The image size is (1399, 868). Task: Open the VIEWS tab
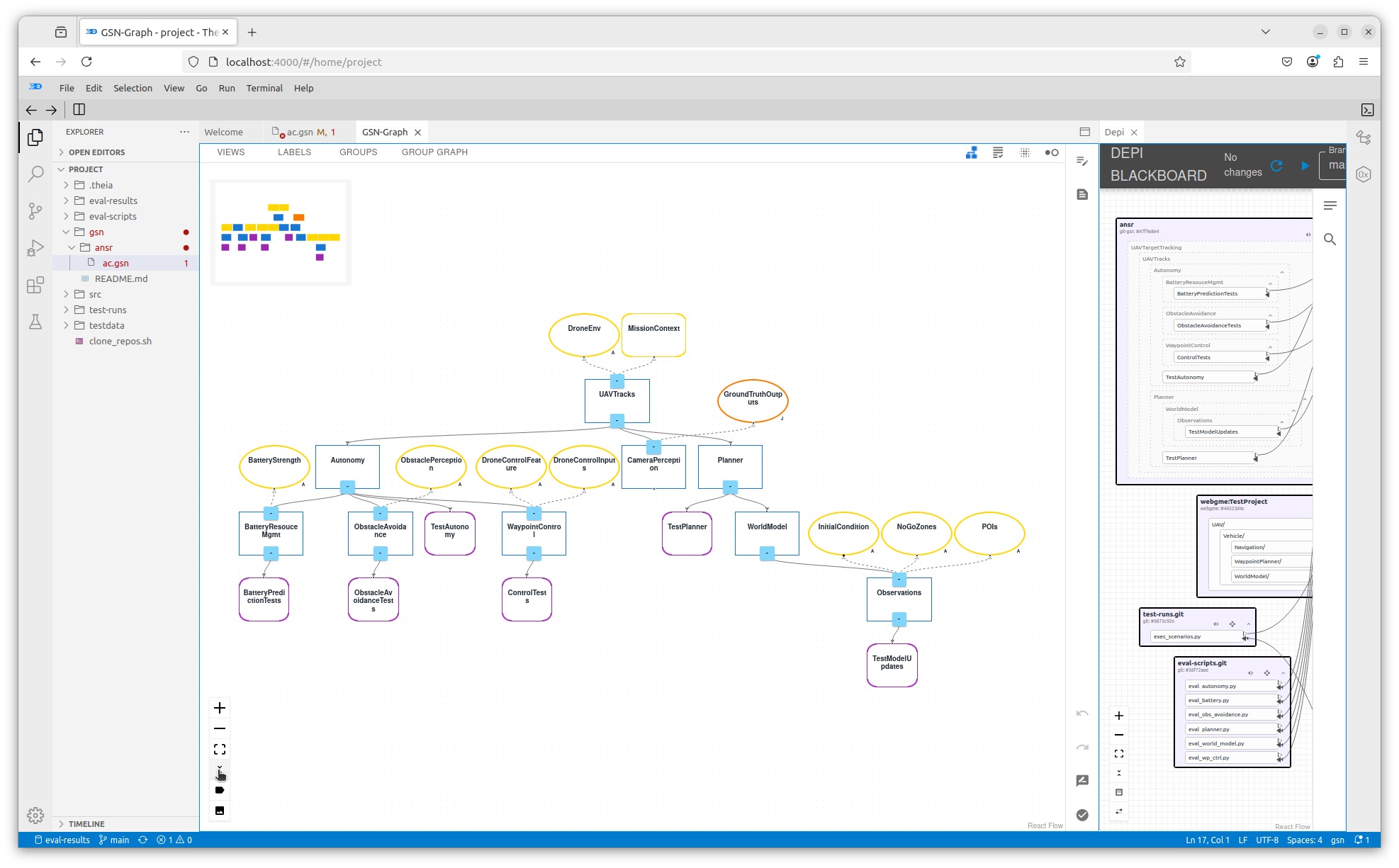231,152
